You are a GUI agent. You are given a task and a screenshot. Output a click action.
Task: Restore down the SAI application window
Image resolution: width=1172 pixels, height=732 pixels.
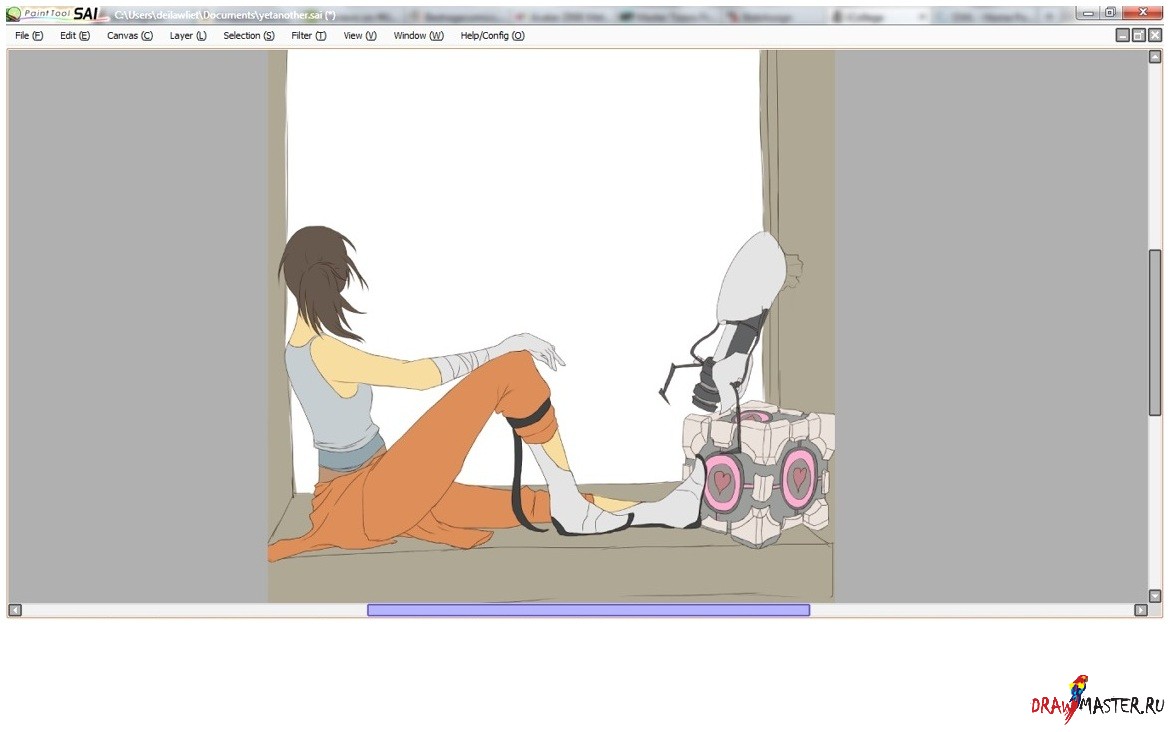point(1110,13)
